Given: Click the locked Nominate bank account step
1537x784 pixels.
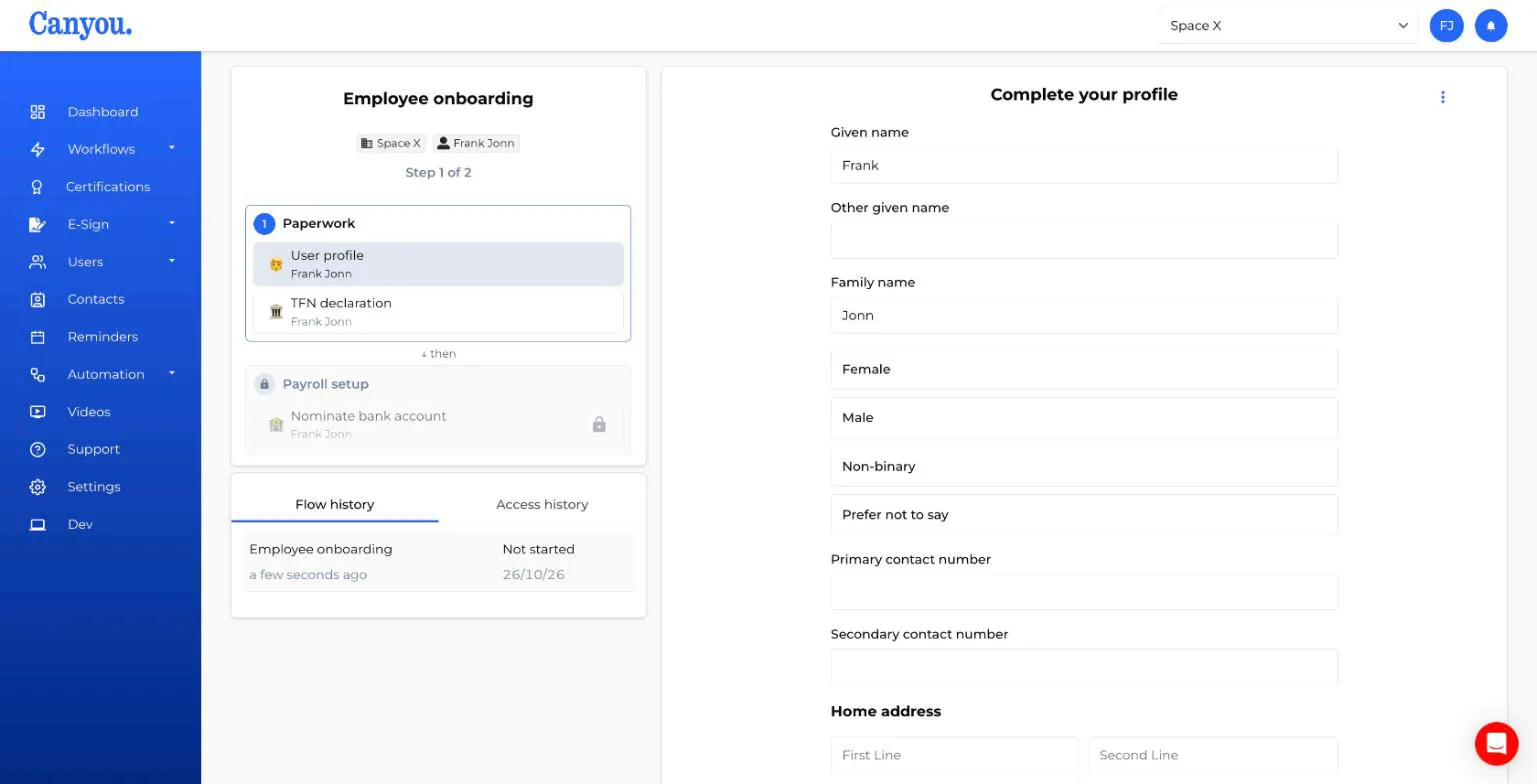Looking at the screenshot, I should coord(438,424).
